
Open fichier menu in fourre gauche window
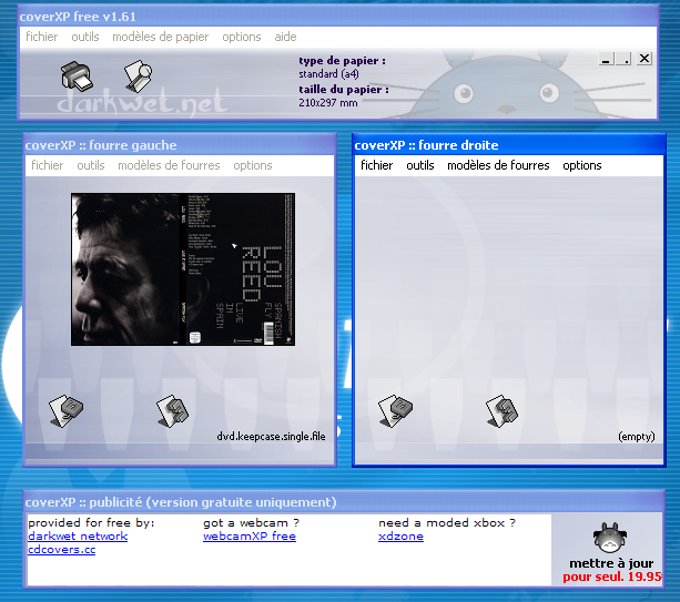pos(47,165)
